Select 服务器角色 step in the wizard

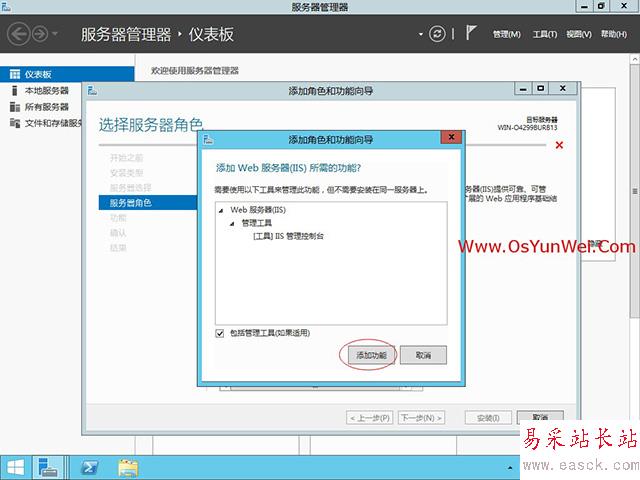(x=148, y=202)
